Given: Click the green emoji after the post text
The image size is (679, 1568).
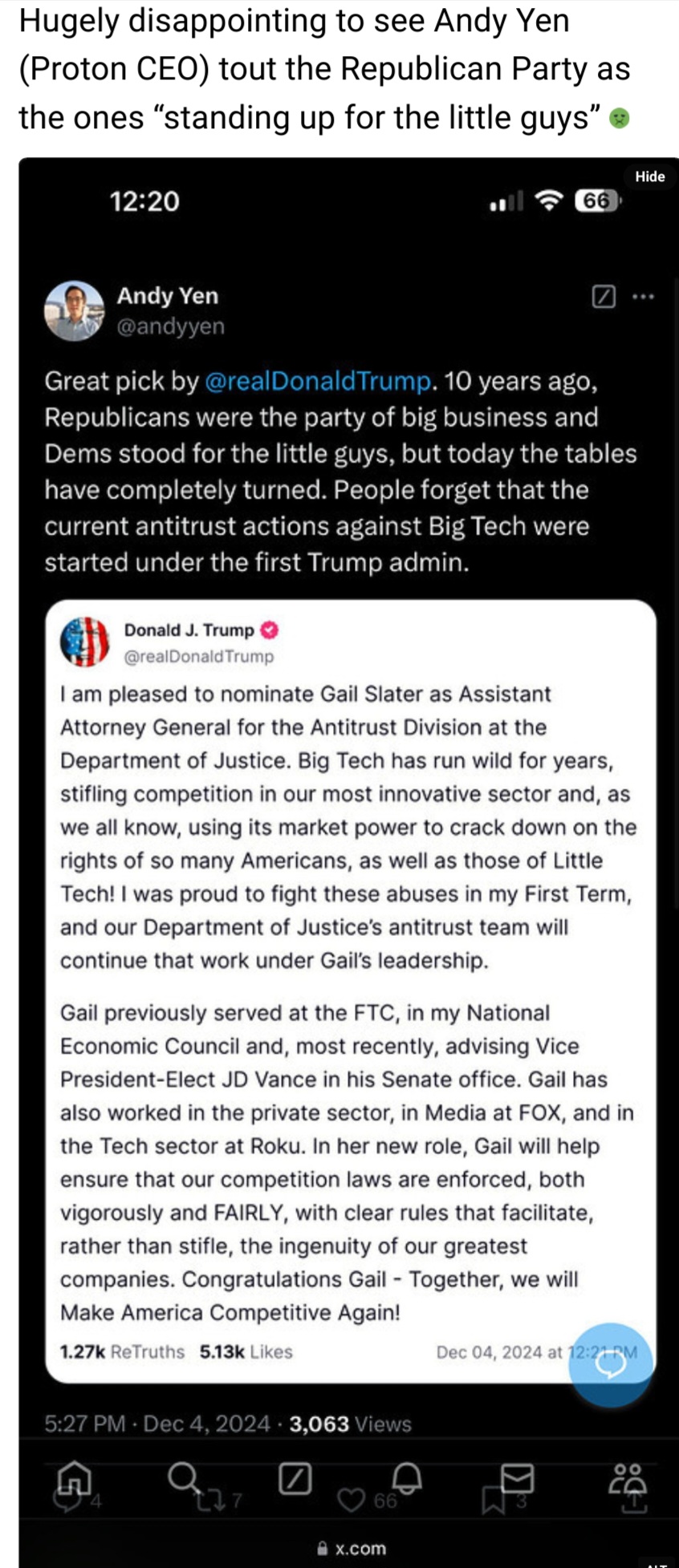Looking at the screenshot, I should 619,119.
